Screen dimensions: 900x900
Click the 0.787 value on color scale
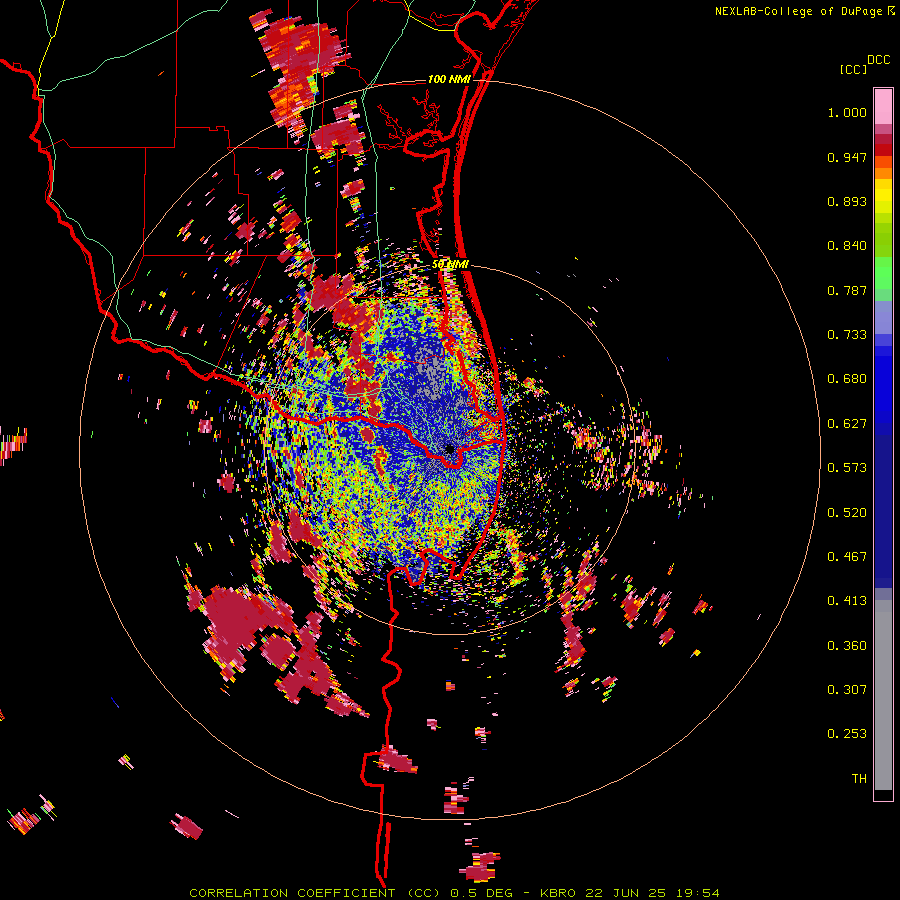point(847,290)
